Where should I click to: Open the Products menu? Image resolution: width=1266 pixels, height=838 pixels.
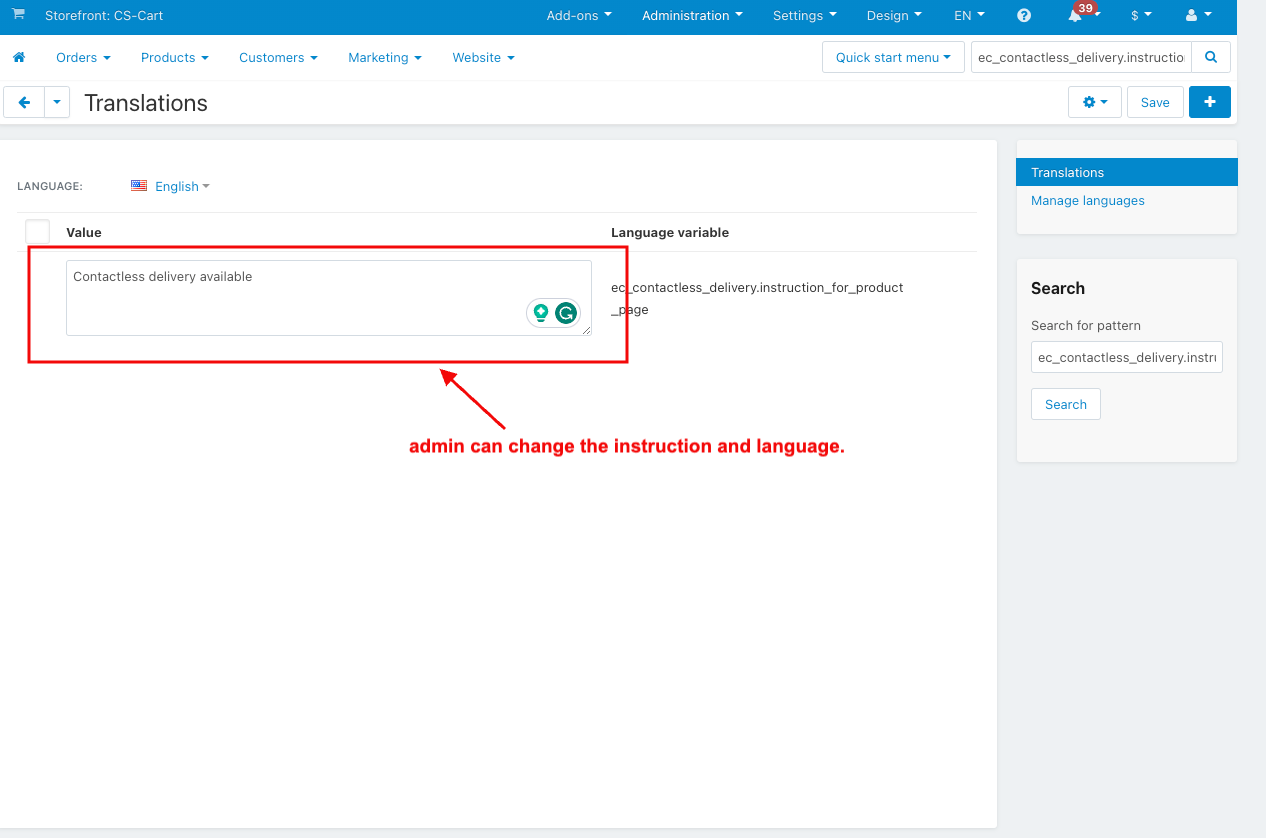tap(175, 57)
